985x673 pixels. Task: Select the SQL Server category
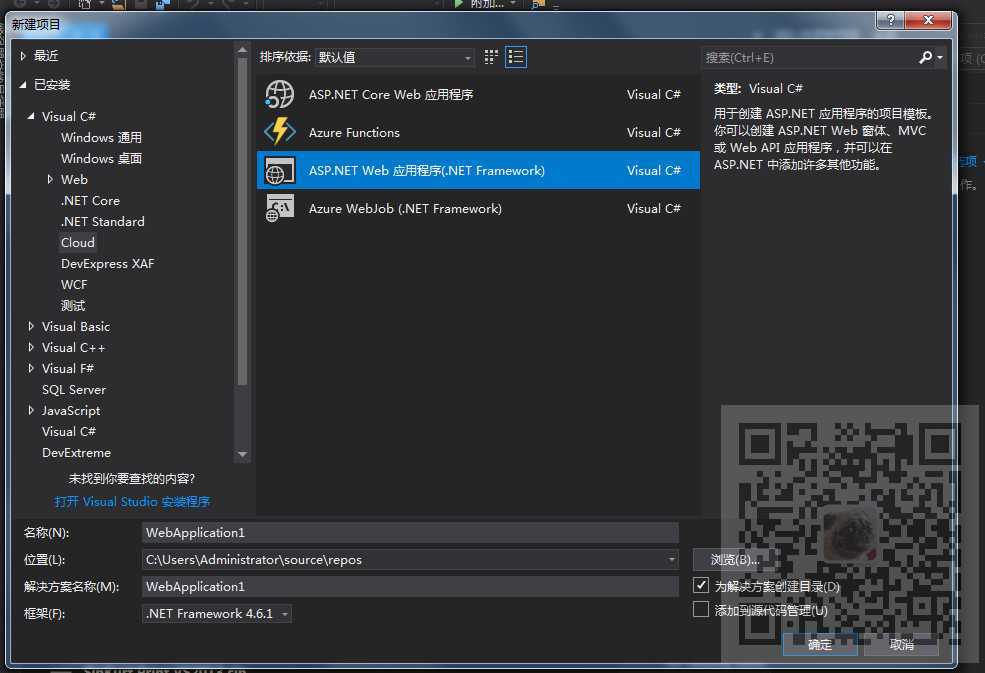73,390
